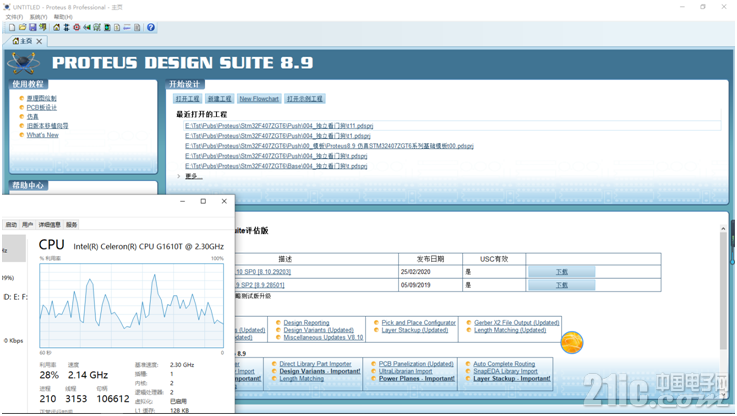Viewport: 737px width, 416px height.
Task: Open the Base\004 recent project link
Action: pyautogui.click(x=276, y=166)
